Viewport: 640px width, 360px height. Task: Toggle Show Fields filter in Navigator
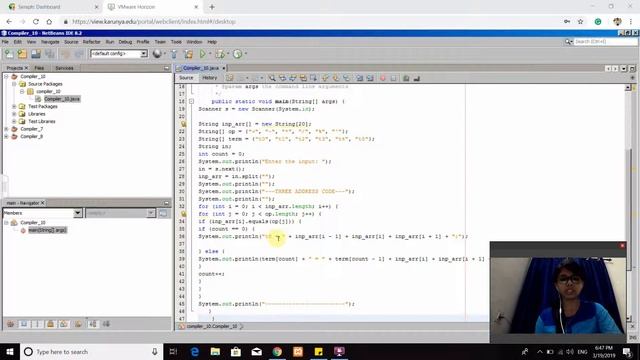point(24,324)
